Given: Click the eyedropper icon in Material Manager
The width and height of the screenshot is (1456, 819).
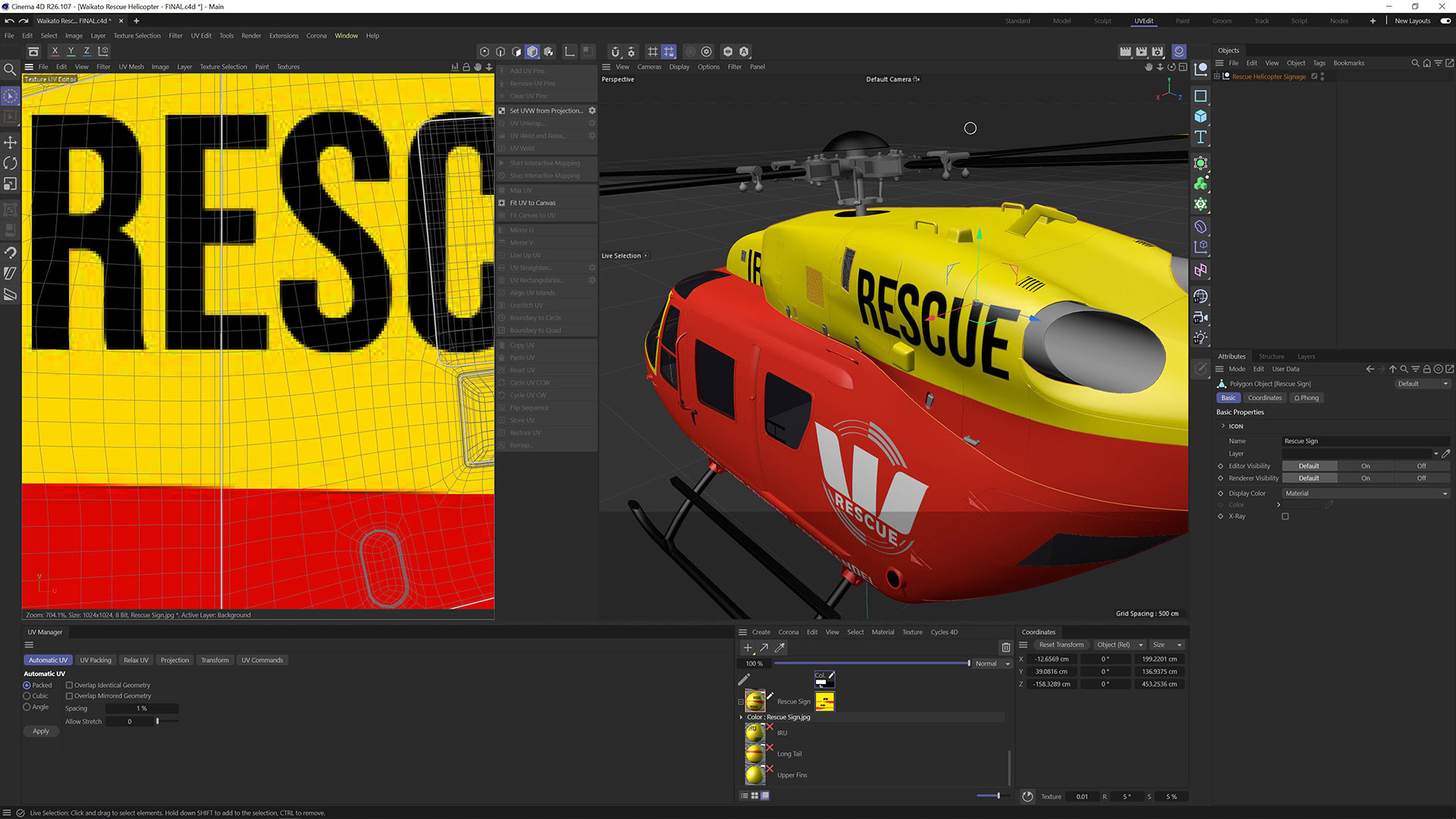Looking at the screenshot, I should click(780, 648).
